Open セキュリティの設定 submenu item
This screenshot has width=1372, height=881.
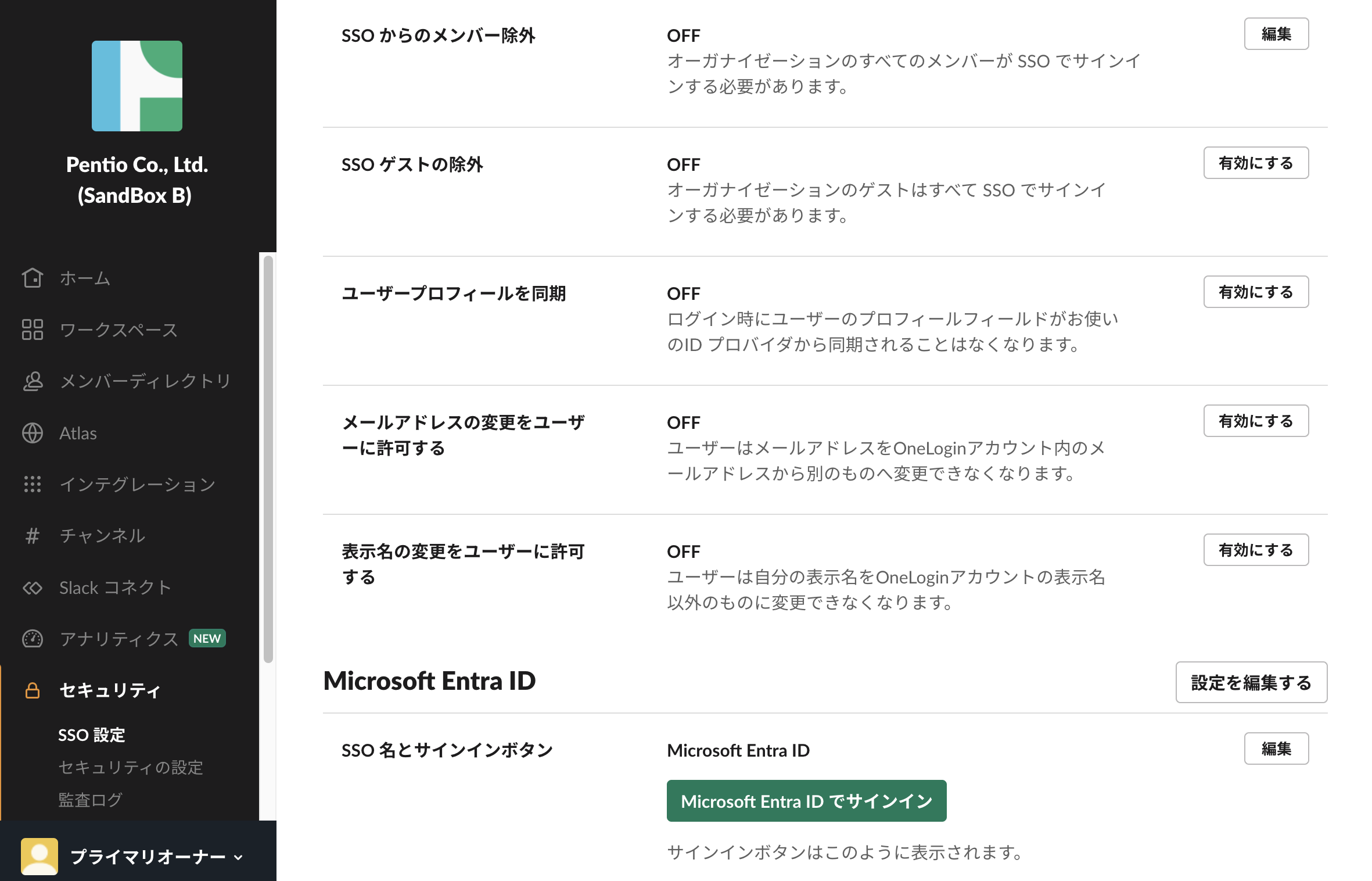tap(131, 768)
